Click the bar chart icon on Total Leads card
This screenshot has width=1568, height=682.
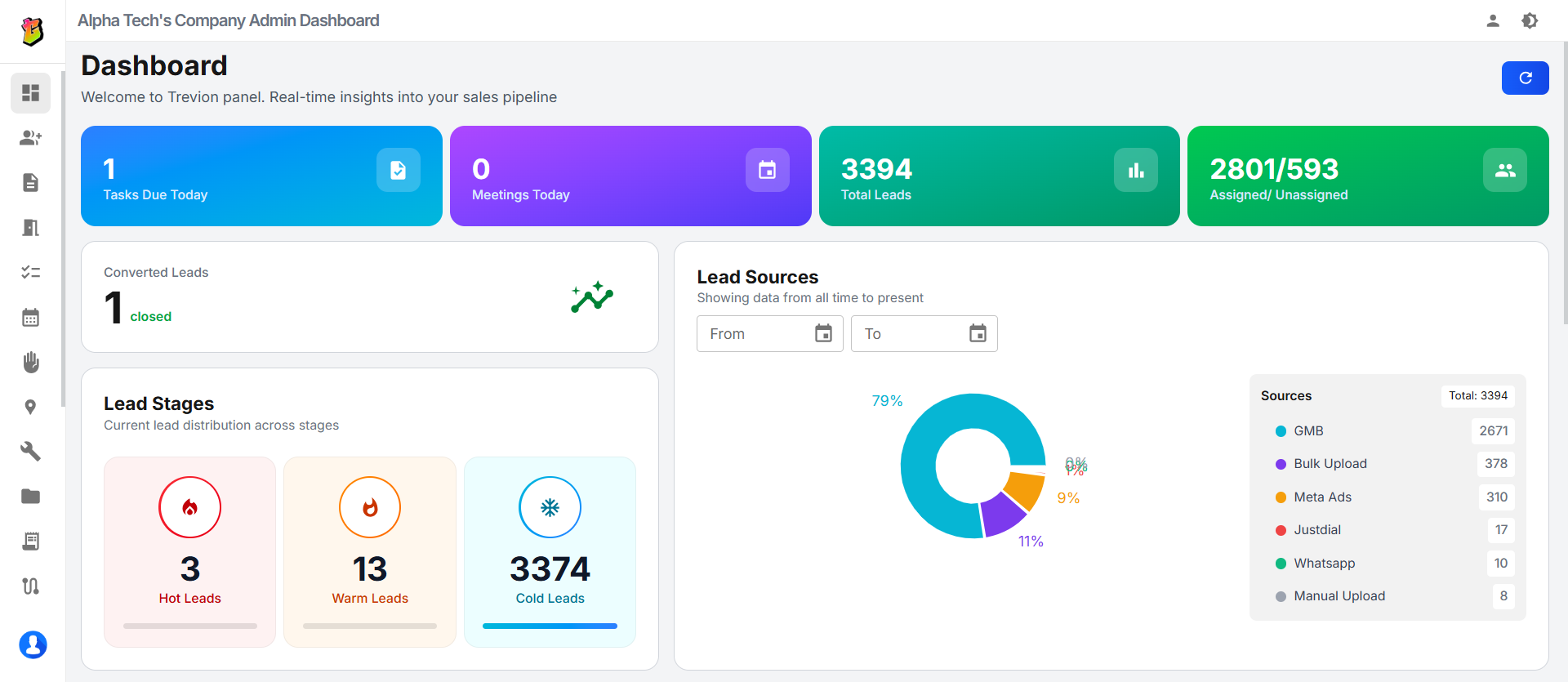tap(1136, 170)
